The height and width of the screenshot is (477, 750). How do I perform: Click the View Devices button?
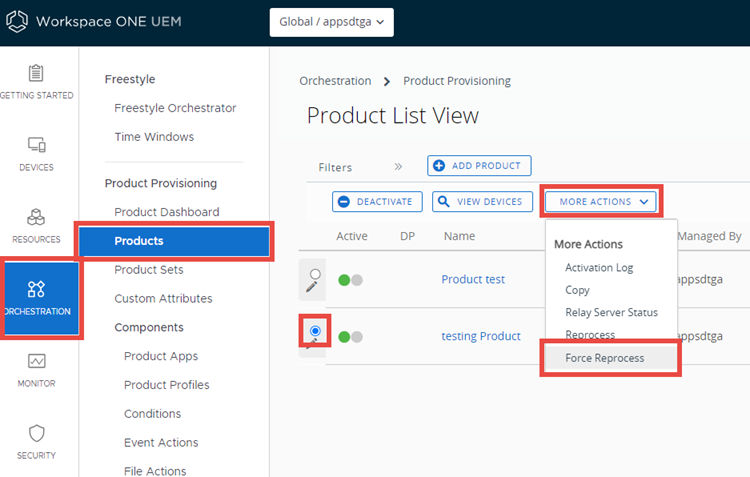coord(483,202)
